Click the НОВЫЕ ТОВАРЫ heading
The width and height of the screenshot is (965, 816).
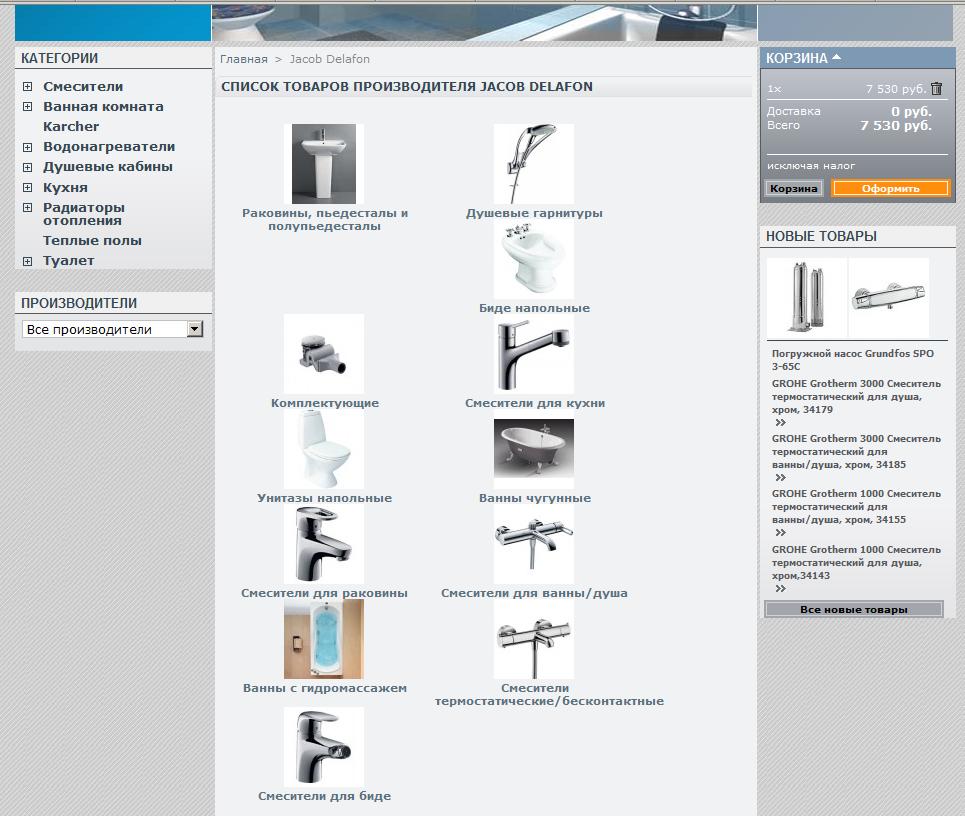(821, 236)
